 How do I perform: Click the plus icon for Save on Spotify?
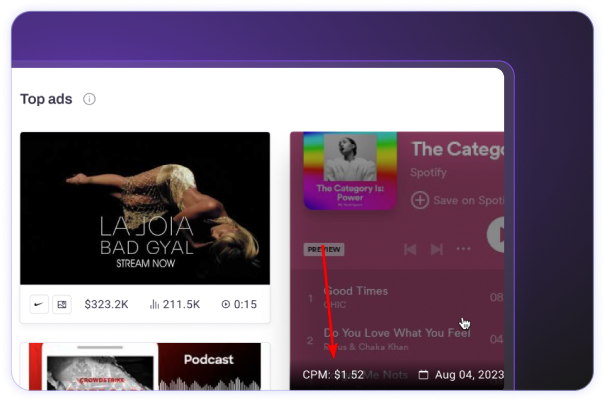(x=420, y=200)
